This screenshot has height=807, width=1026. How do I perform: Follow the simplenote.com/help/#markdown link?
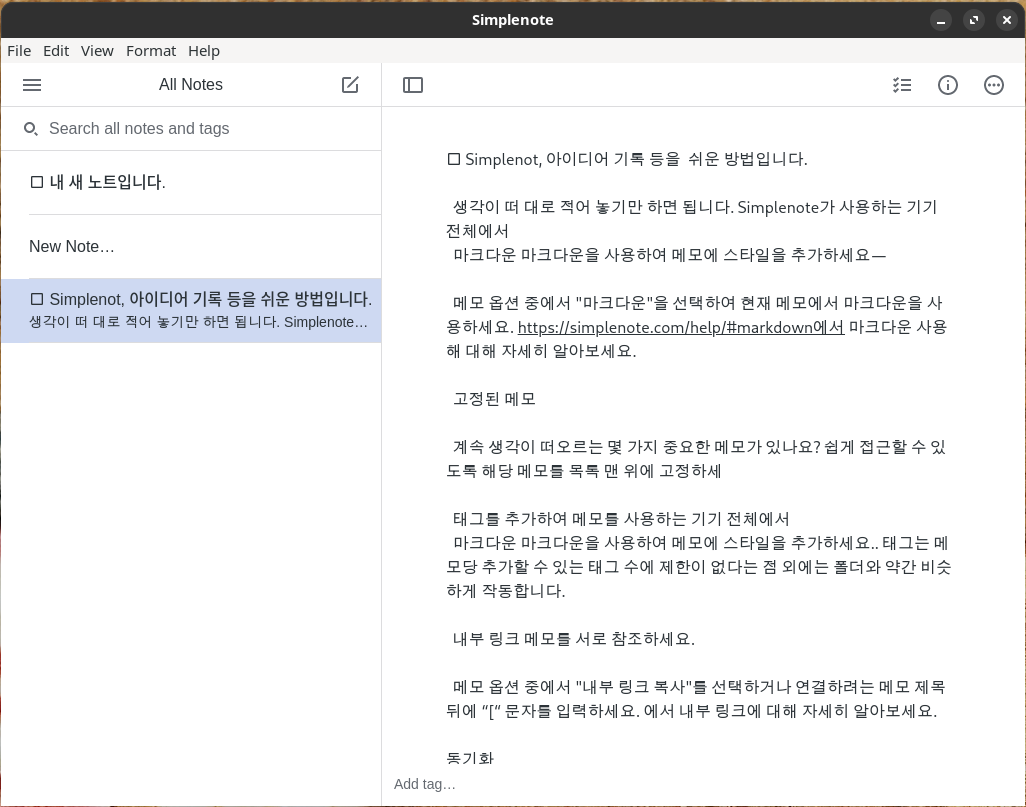pos(681,327)
